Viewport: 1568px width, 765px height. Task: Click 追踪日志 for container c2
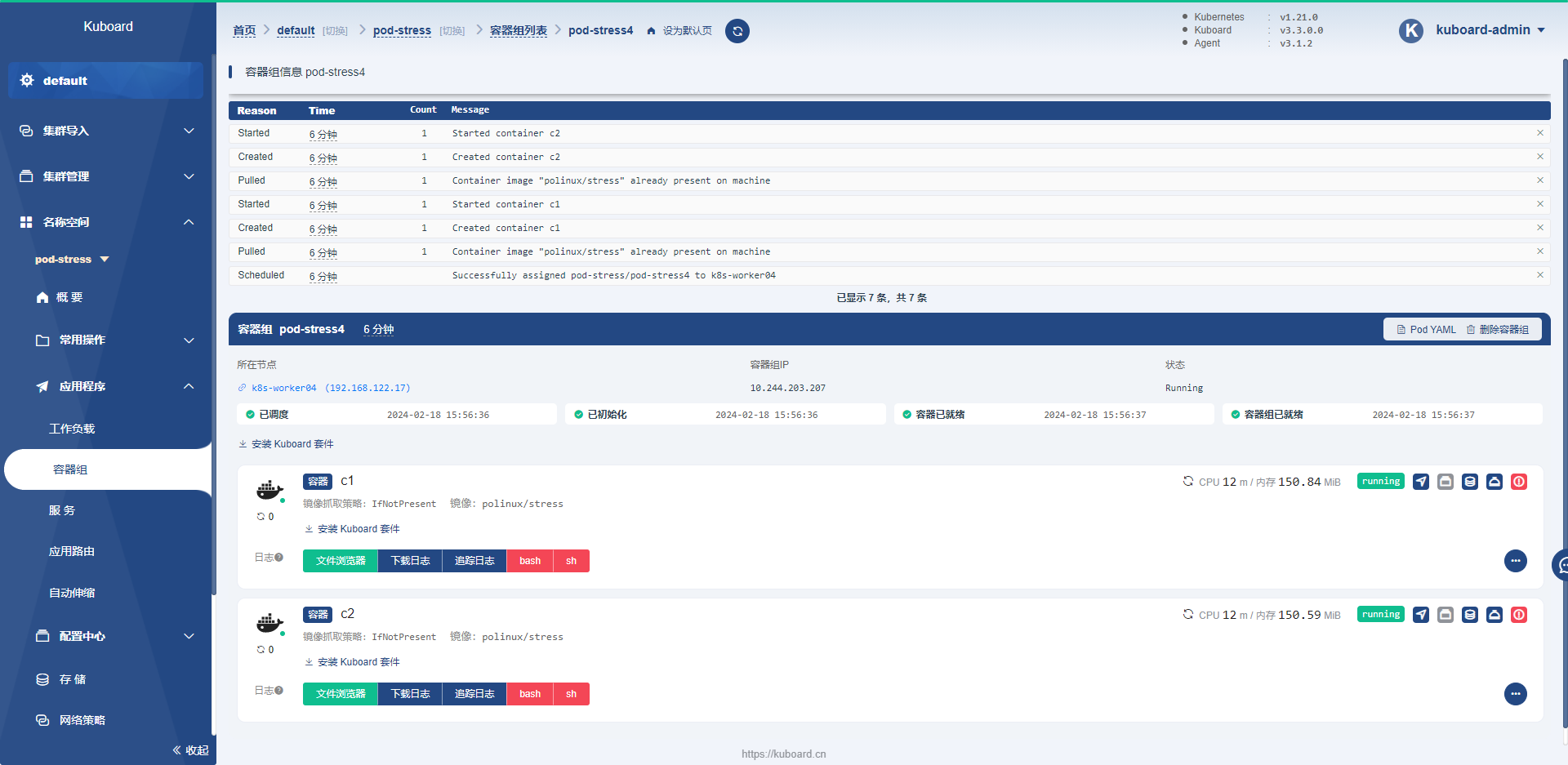point(474,694)
